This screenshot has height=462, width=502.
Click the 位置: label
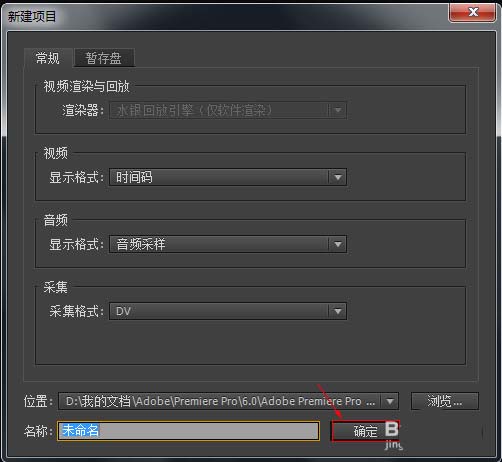[x=38, y=401]
